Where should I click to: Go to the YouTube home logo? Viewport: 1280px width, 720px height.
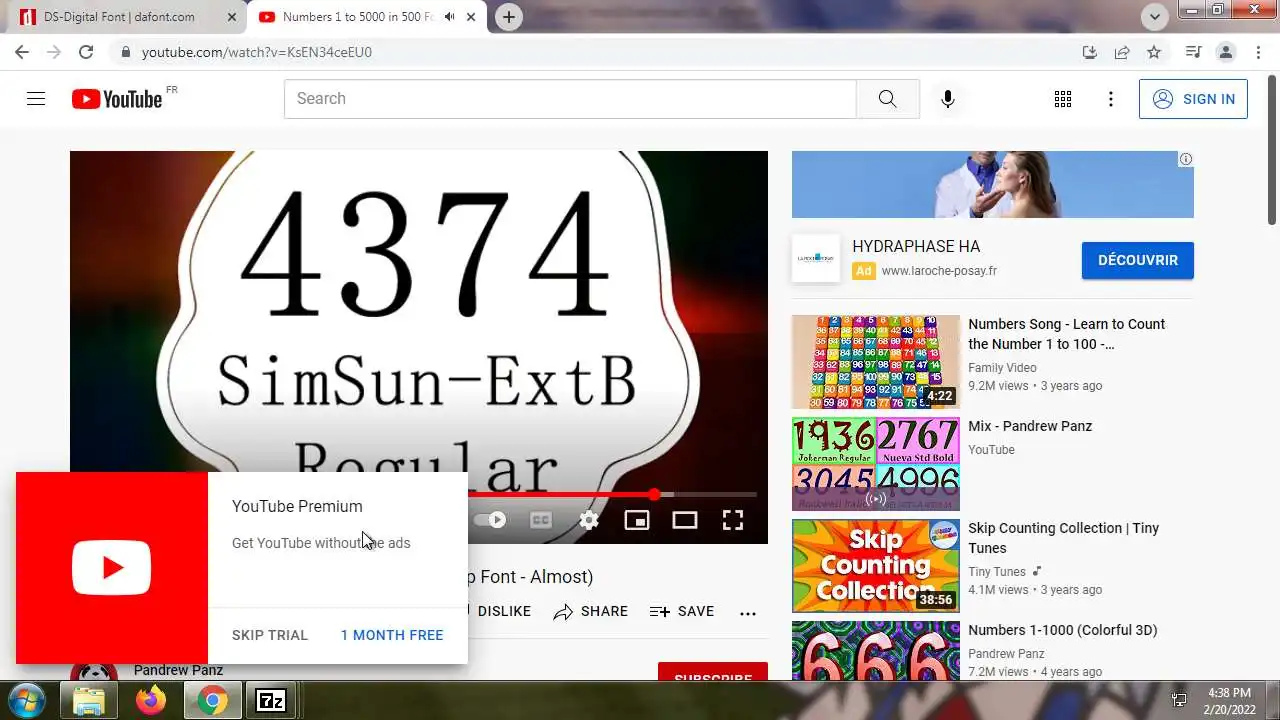117,99
